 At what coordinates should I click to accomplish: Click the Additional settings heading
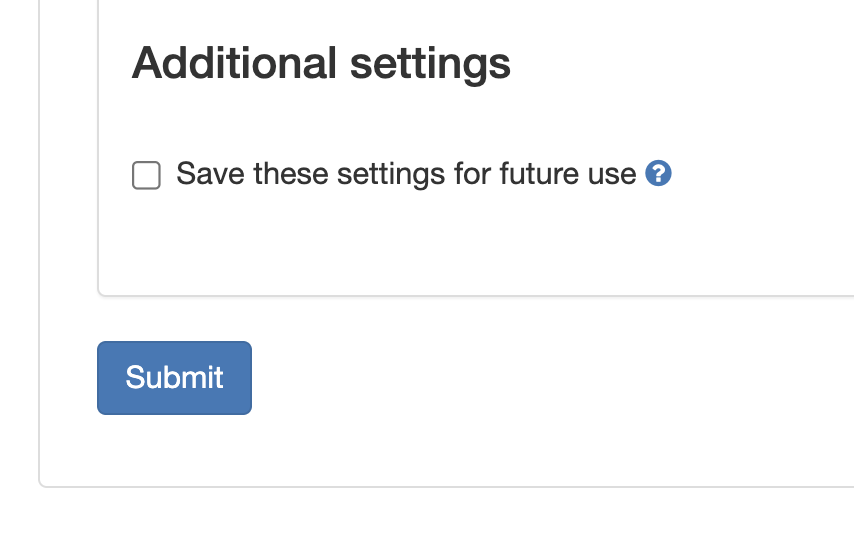[321, 63]
